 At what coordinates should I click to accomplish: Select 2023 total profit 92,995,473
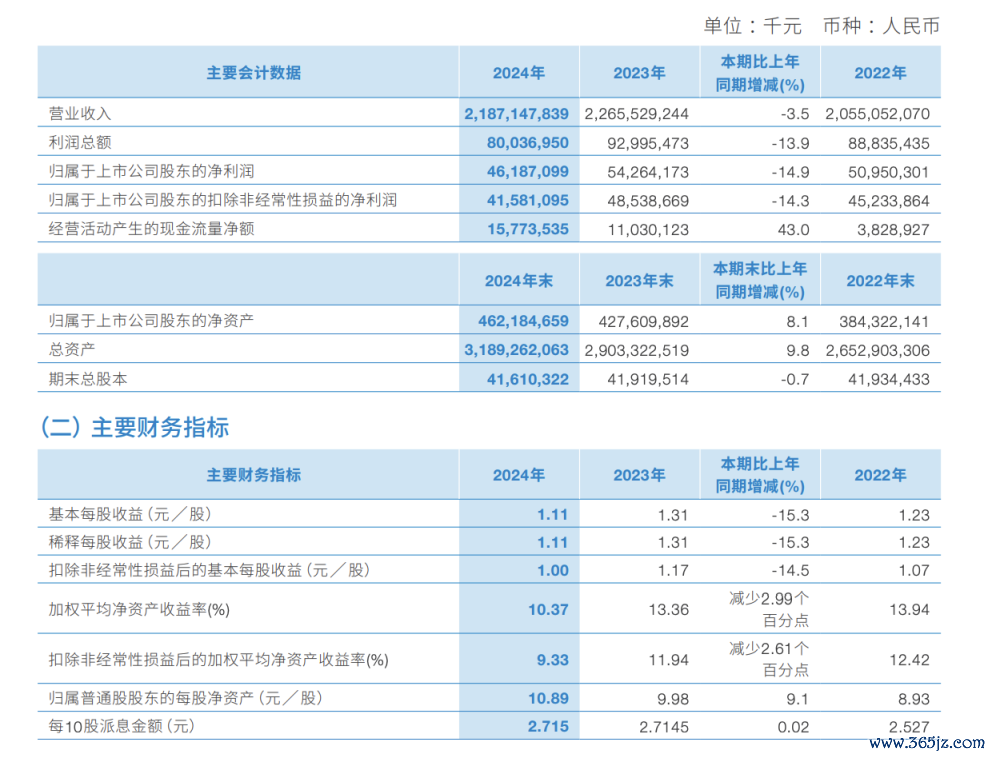pos(648,143)
